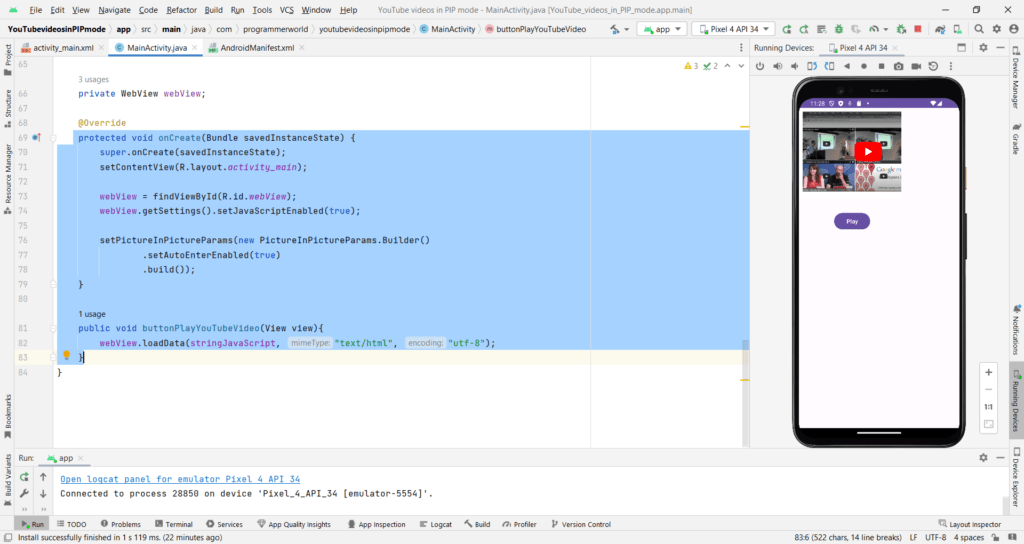Collapse buttonPlayYouTubeVideo fold marker at line 81
The width and height of the screenshot is (1024, 544).
pyautogui.click(x=53, y=328)
